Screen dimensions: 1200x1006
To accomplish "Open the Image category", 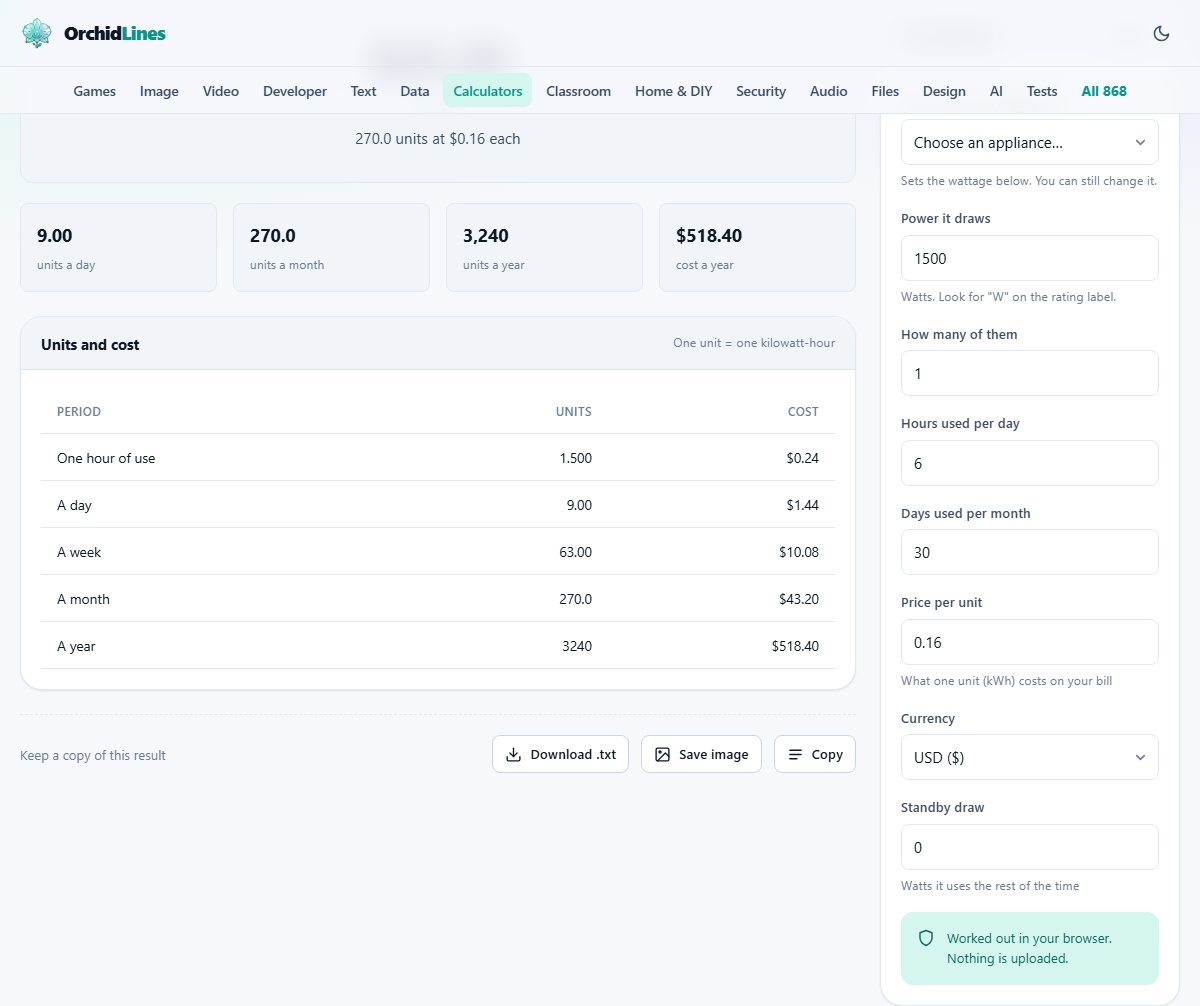I will (x=159, y=91).
